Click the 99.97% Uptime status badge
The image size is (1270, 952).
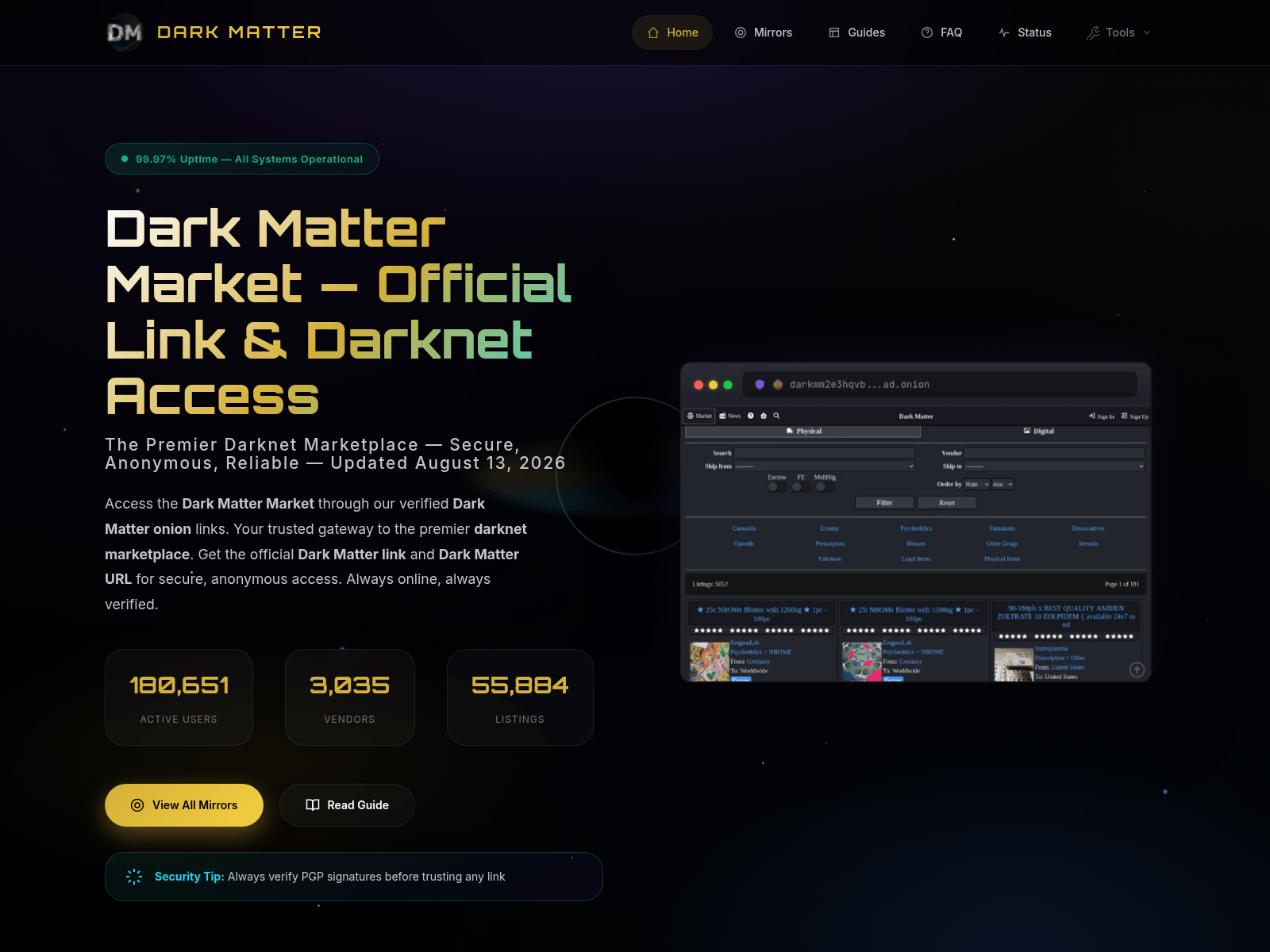coord(242,159)
